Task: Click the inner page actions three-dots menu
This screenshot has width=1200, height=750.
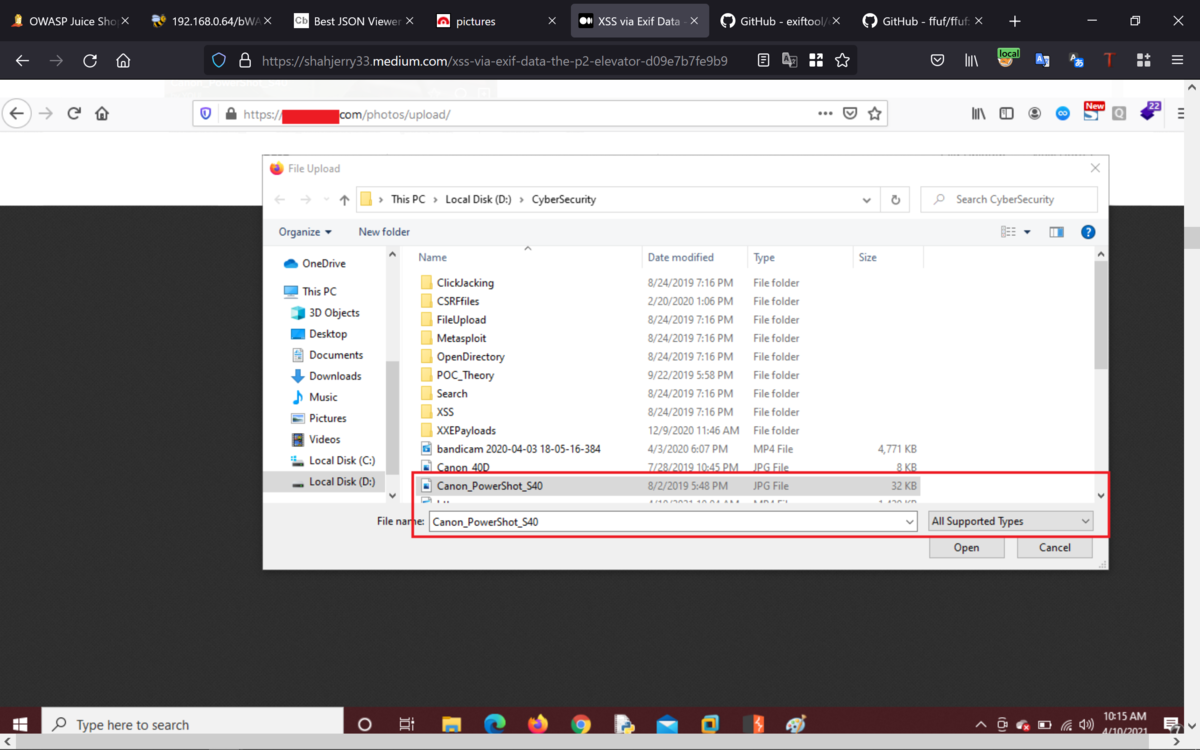Action: 824,114
